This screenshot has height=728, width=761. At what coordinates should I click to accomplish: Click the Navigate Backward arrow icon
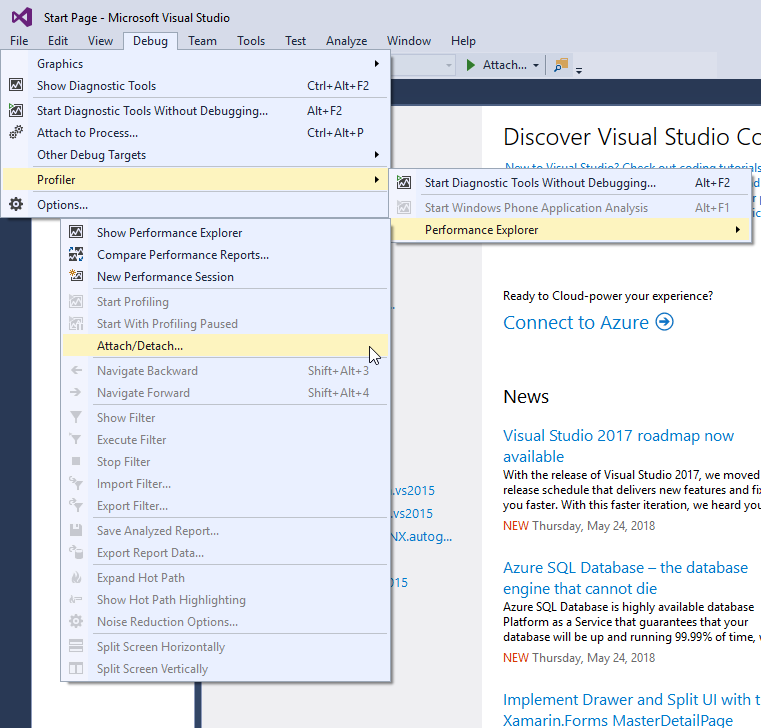[76, 370]
